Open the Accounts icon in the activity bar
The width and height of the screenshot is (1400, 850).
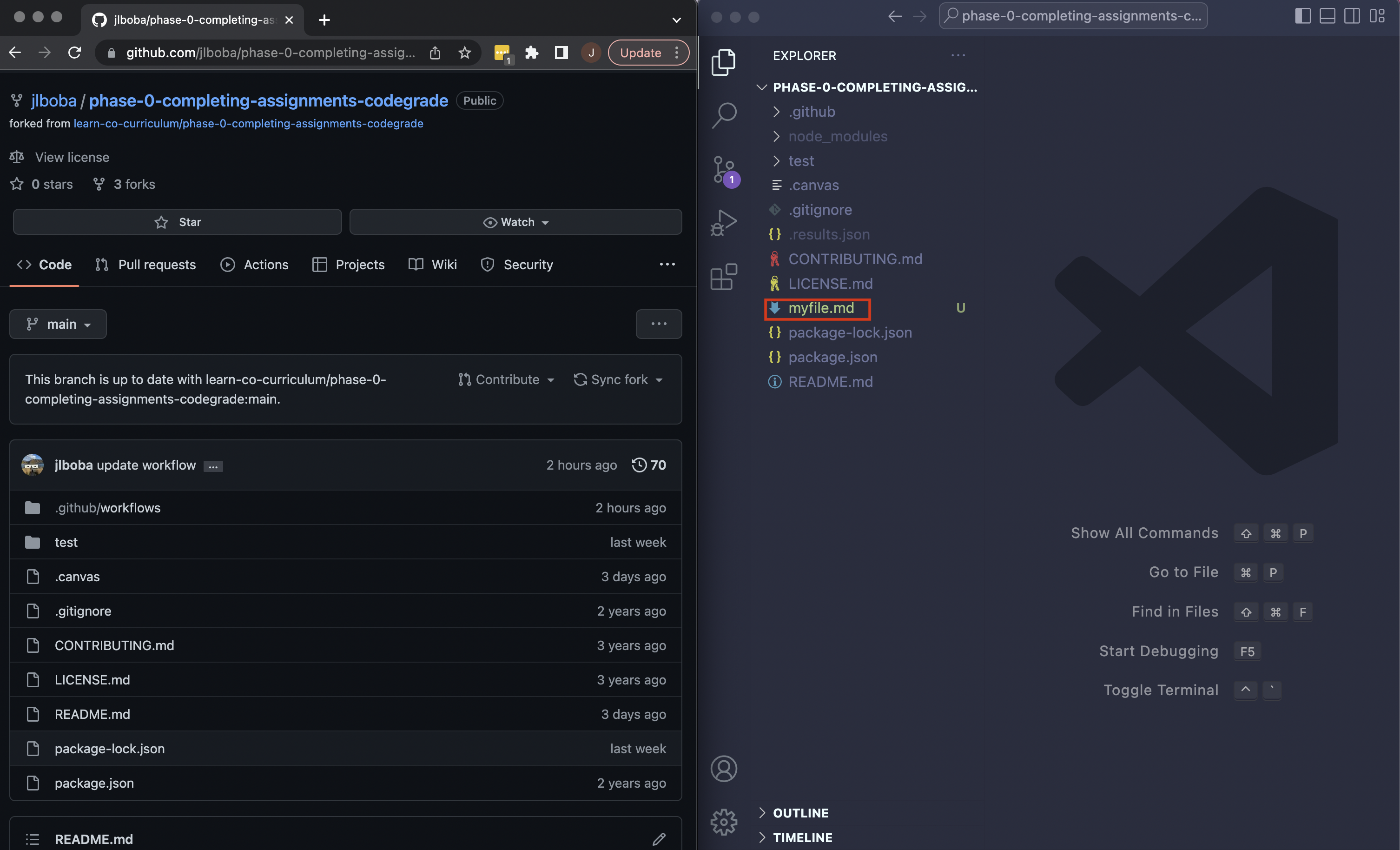coord(724,769)
